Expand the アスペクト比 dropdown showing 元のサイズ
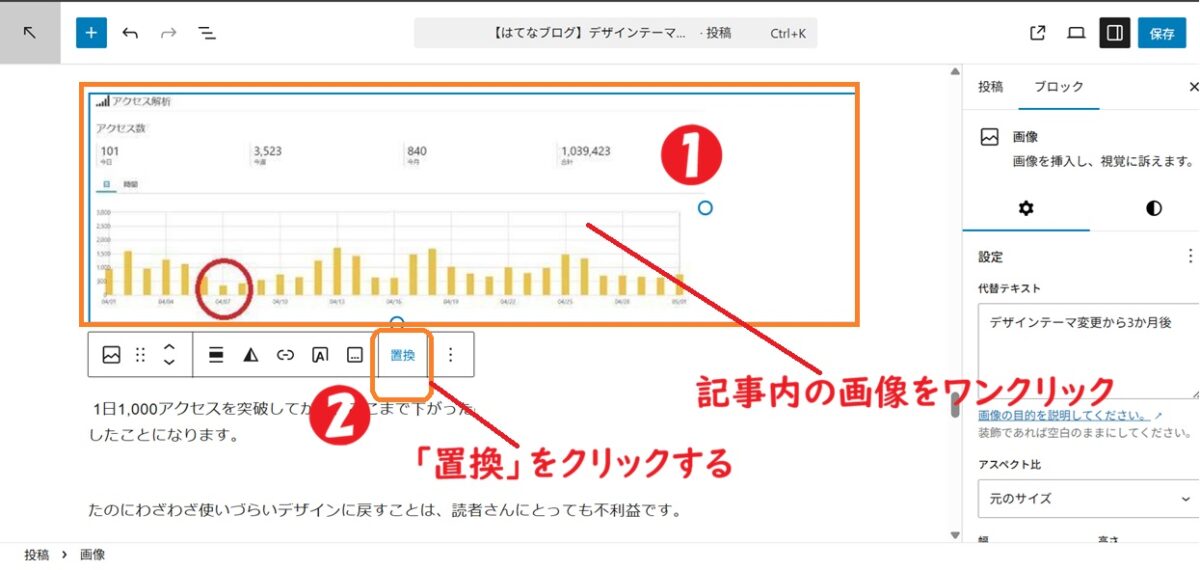The width and height of the screenshot is (1200, 570). point(1088,498)
